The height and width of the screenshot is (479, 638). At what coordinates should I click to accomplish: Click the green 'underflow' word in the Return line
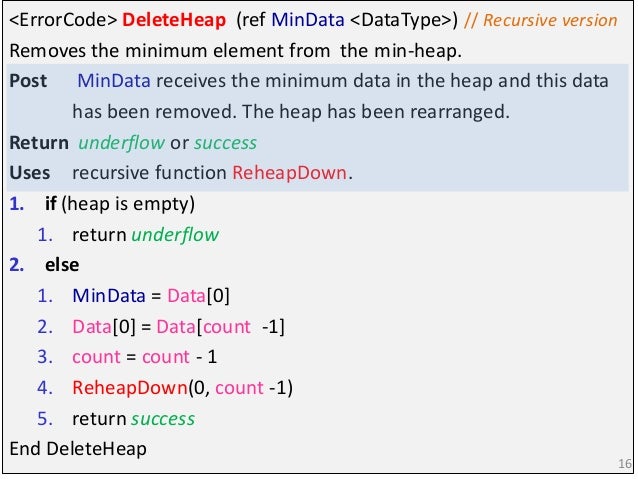(x=113, y=142)
